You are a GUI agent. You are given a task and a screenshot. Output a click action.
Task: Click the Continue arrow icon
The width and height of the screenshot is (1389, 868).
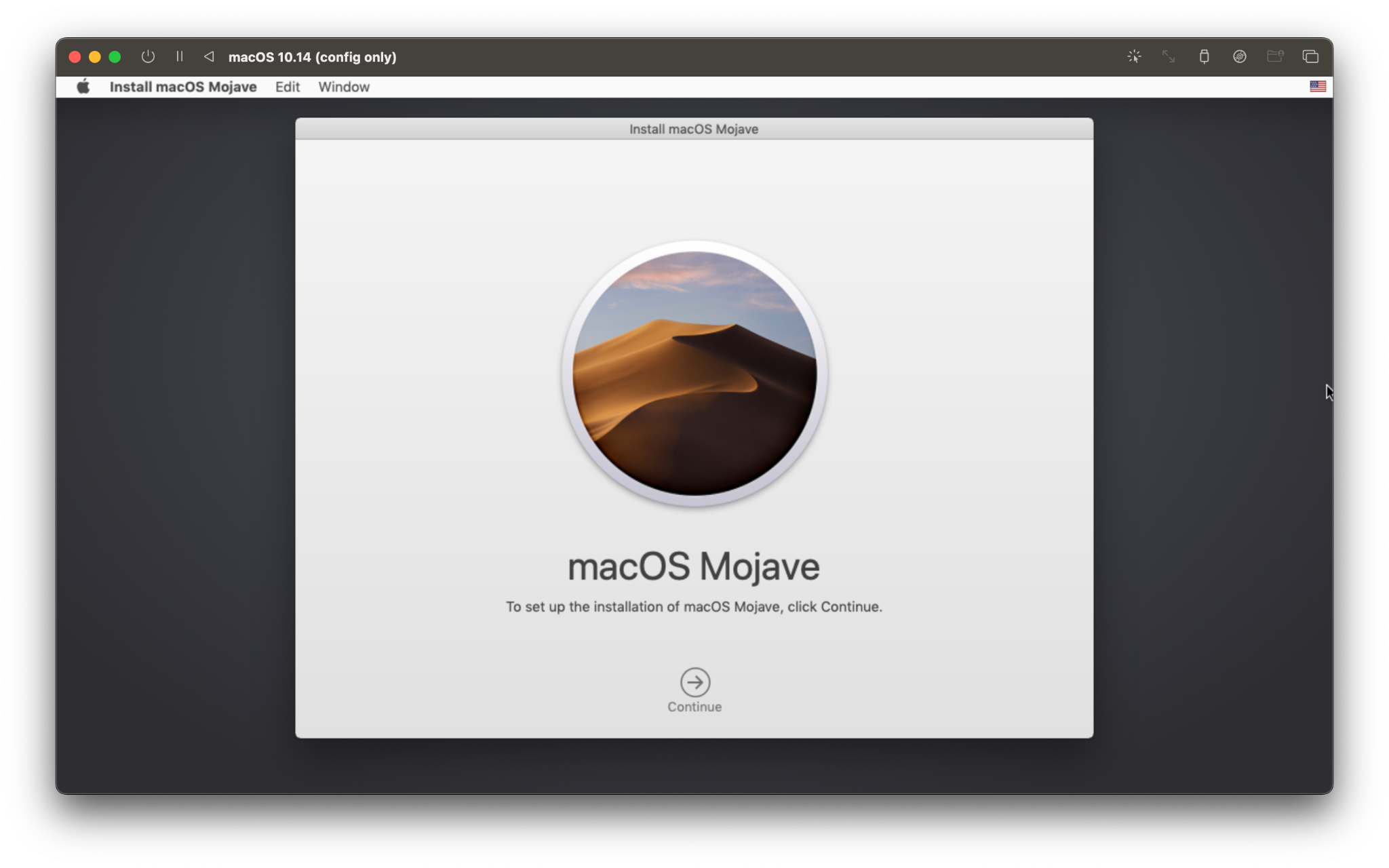[694, 684]
